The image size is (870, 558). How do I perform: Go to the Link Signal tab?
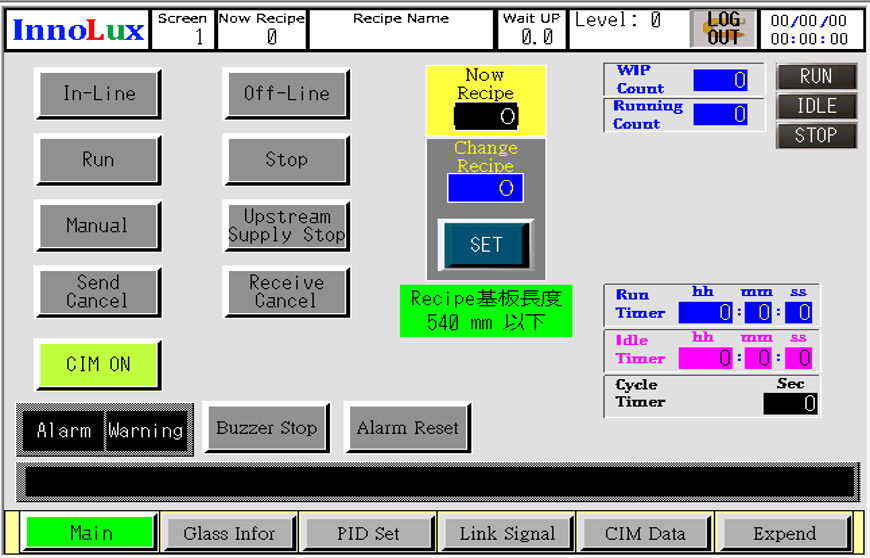pos(507,533)
